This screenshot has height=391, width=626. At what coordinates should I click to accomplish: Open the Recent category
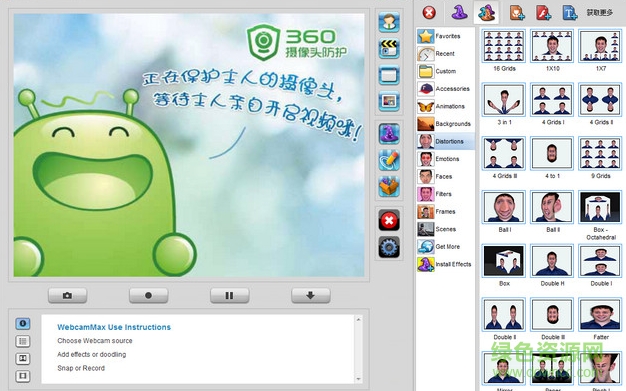click(446, 54)
